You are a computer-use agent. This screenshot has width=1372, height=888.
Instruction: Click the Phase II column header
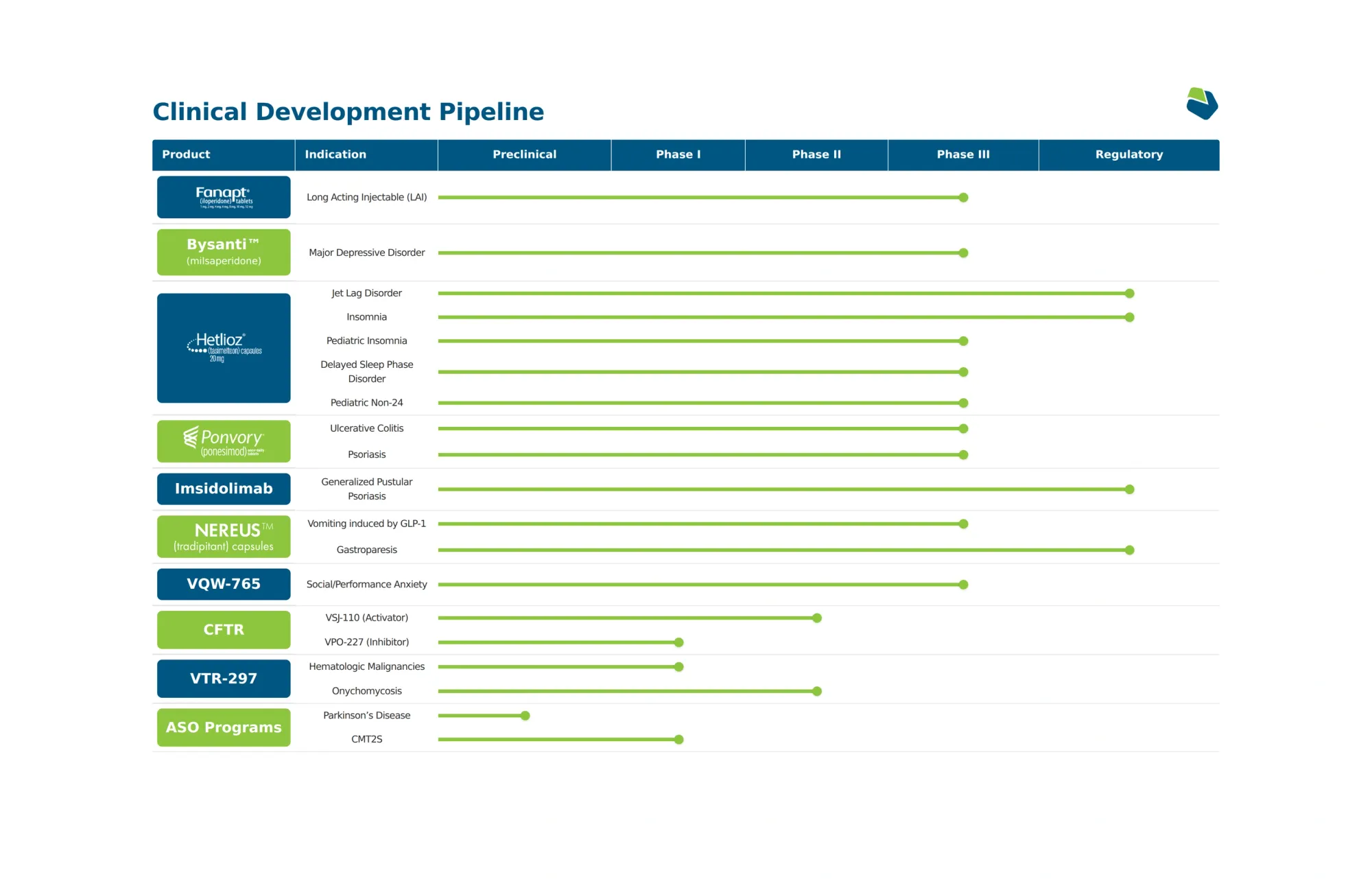click(x=816, y=154)
